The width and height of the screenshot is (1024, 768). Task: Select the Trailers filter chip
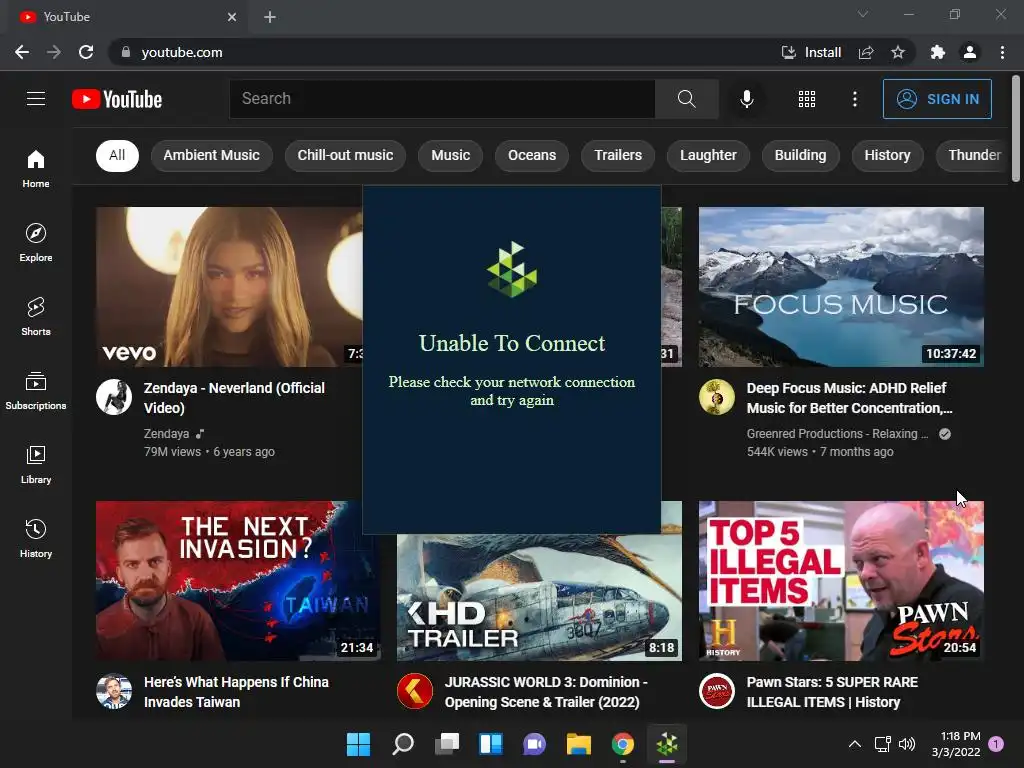[618, 155]
